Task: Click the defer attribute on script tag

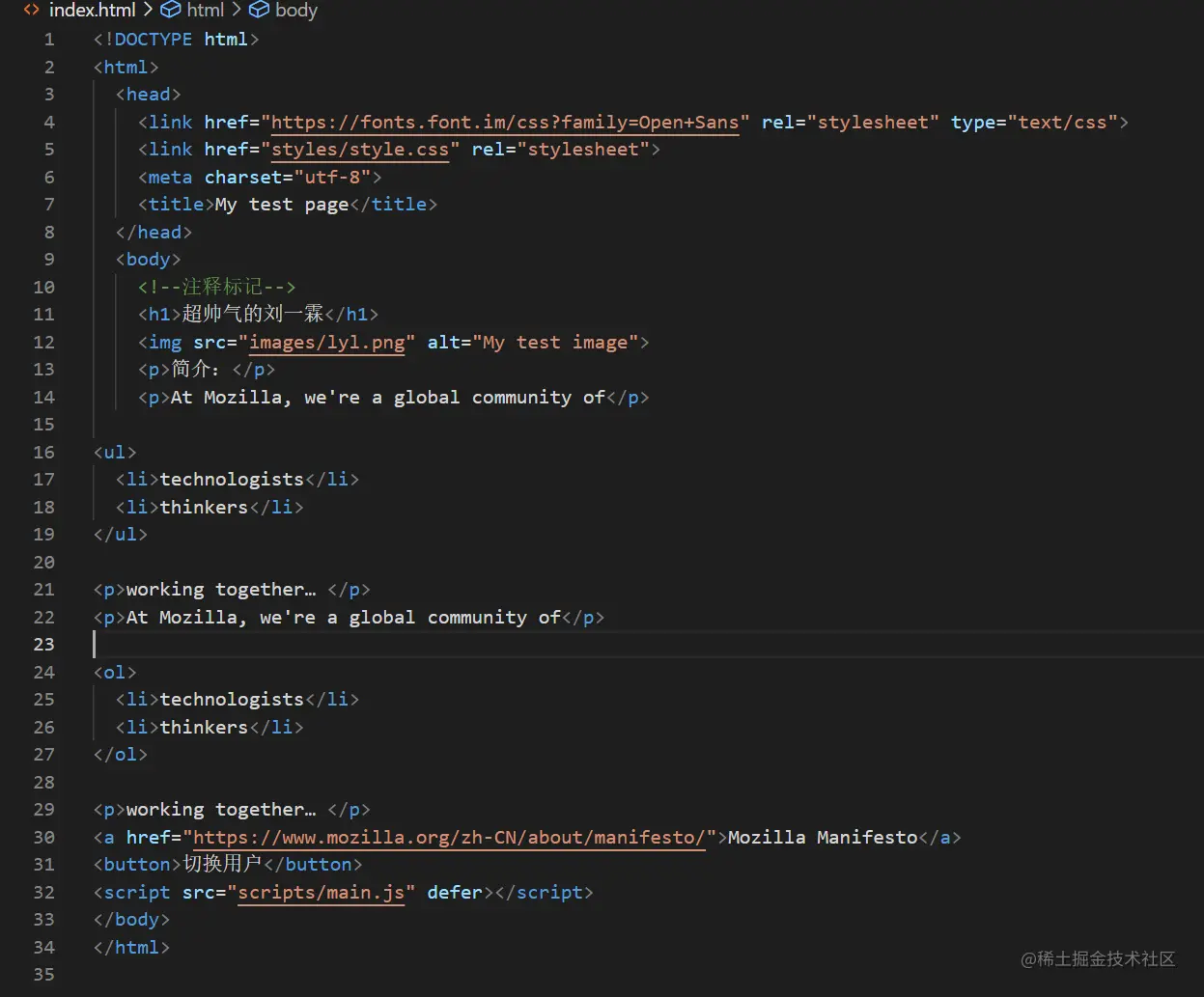Action: (455, 893)
